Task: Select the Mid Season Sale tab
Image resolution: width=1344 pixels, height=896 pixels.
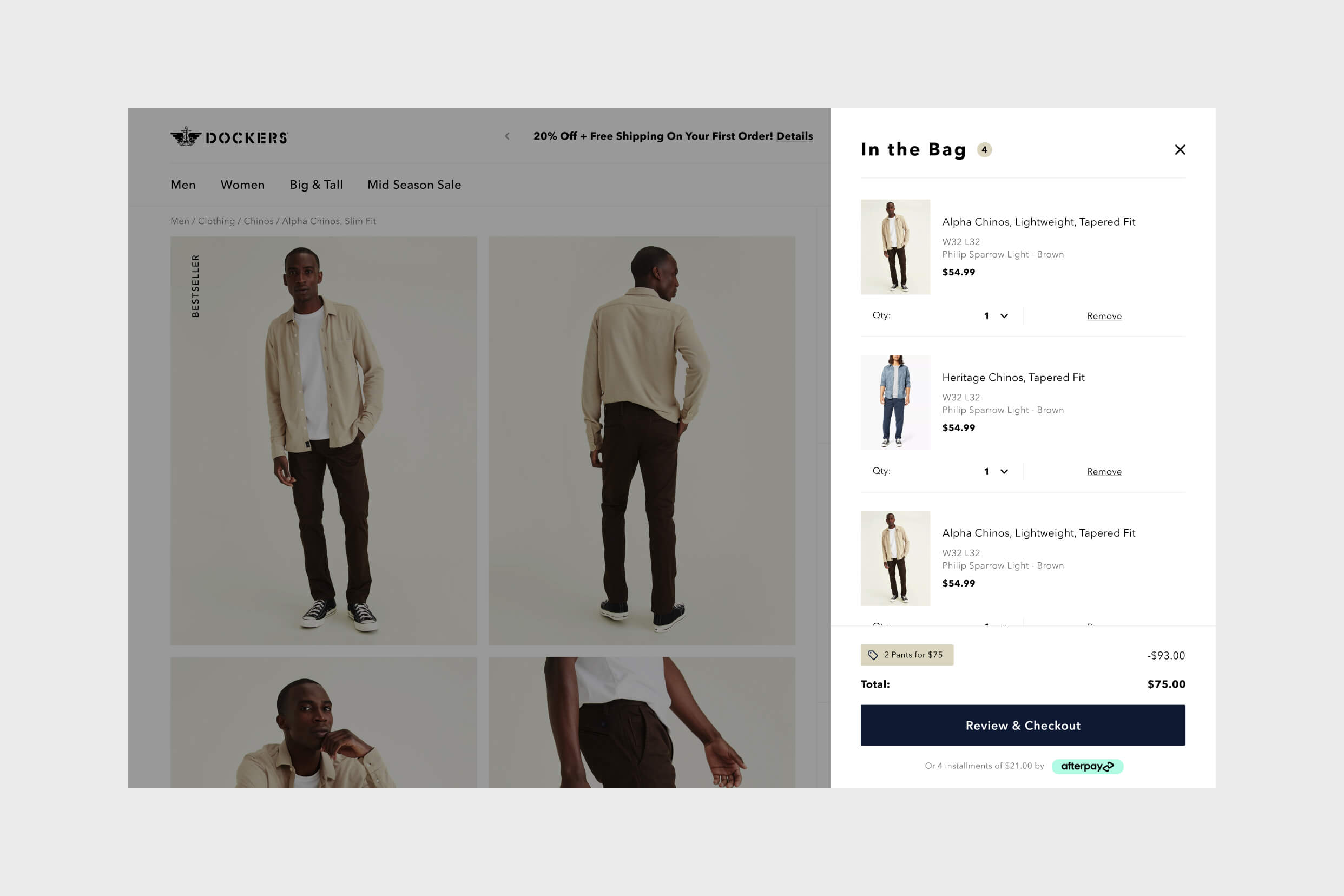Action: point(414,184)
